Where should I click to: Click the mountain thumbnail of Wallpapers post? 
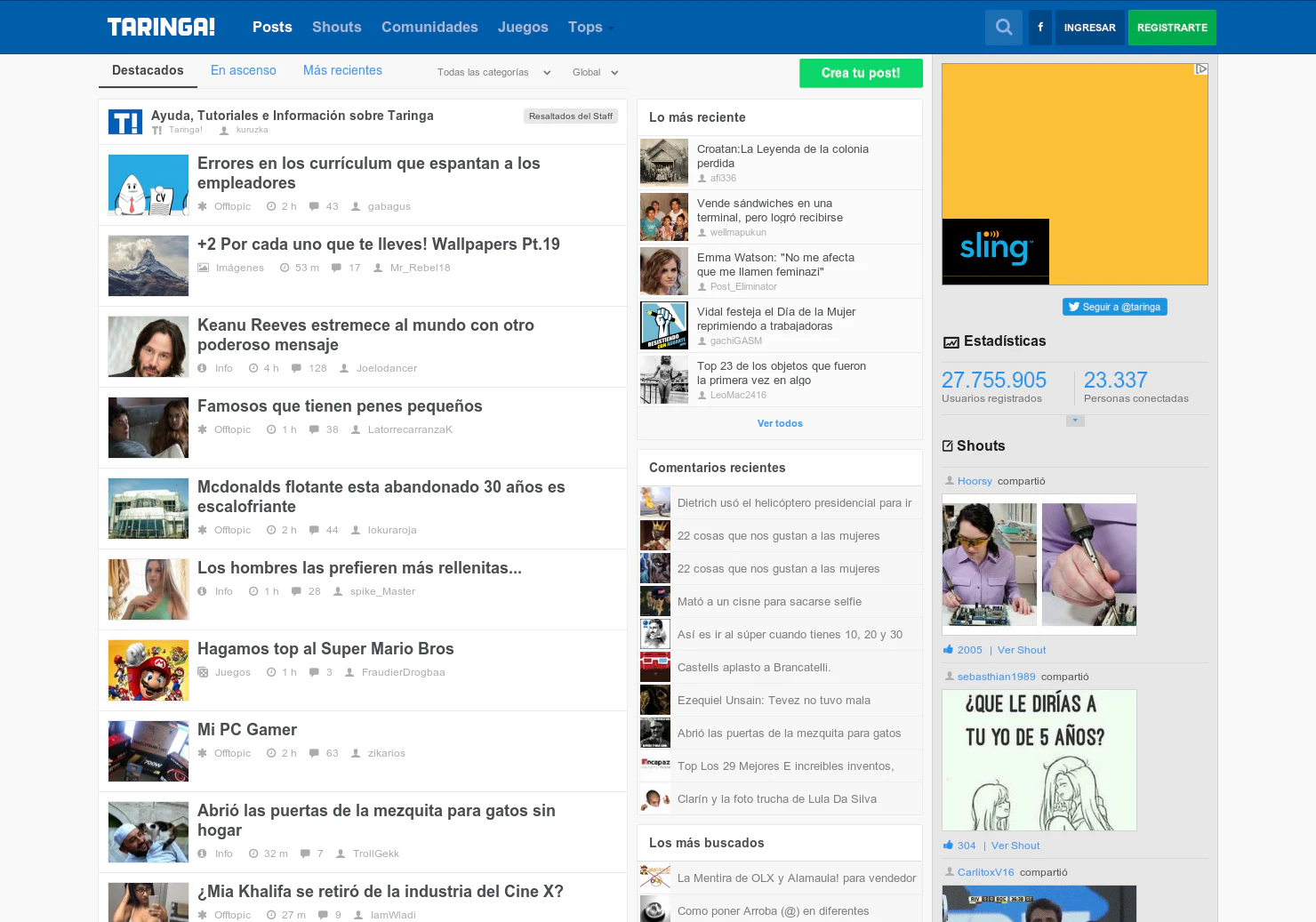(x=148, y=266)
